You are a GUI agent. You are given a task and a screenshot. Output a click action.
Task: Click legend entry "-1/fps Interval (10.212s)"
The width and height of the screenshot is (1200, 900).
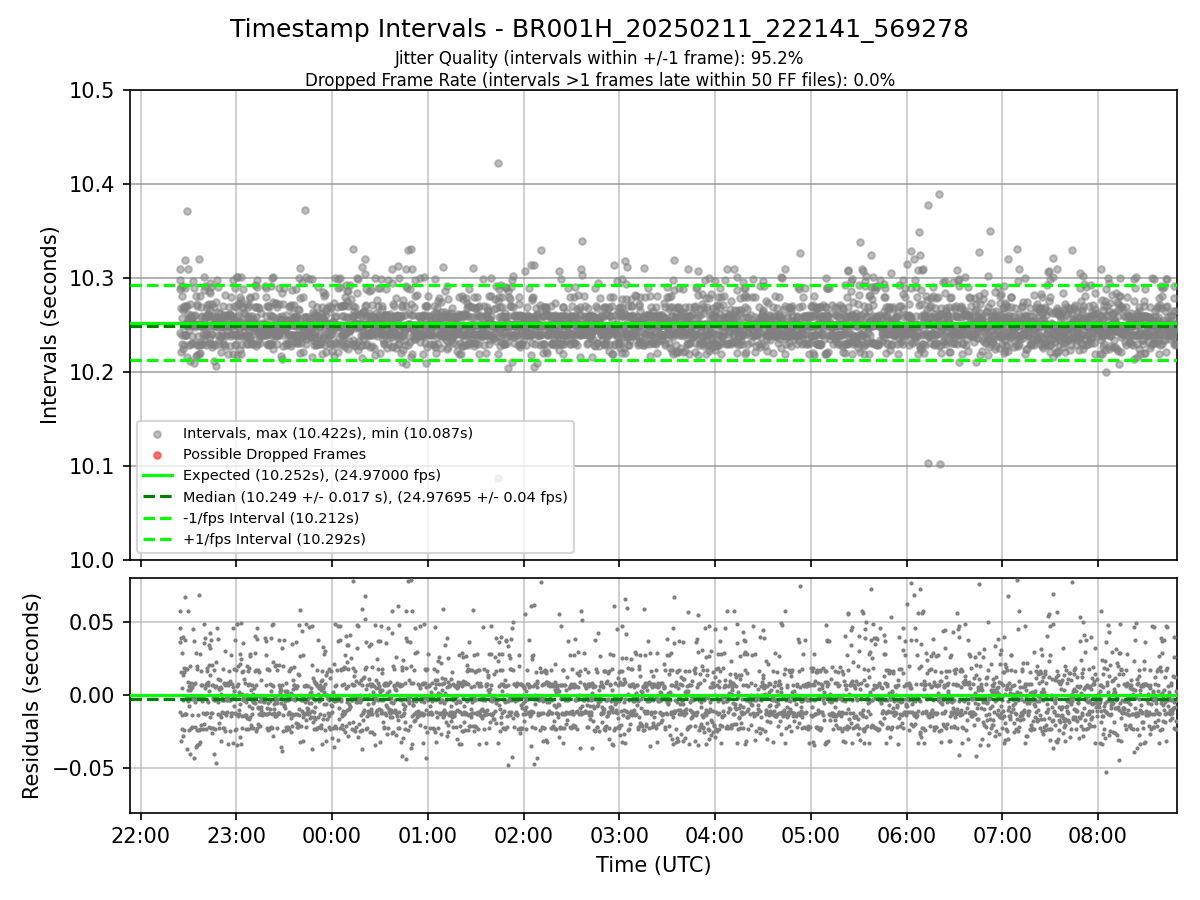[x=271, y=518]
